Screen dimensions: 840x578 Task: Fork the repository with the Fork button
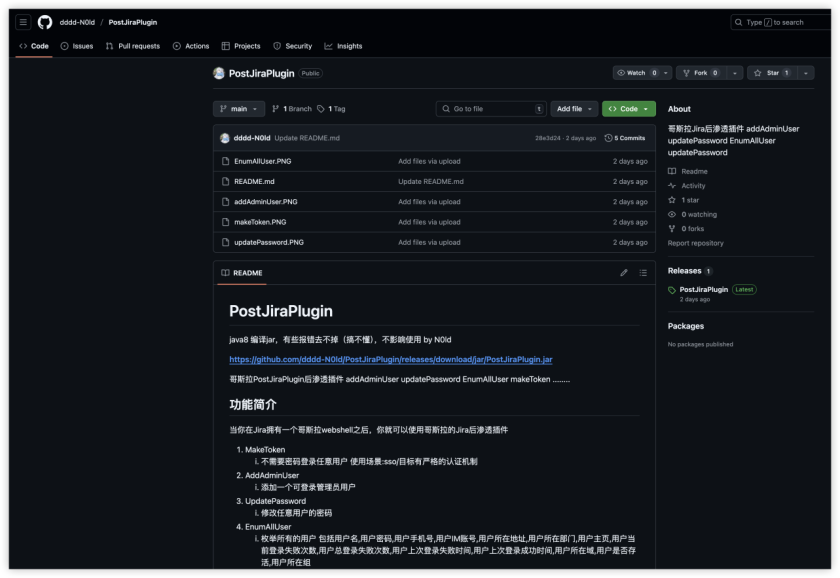coord(701,73)
